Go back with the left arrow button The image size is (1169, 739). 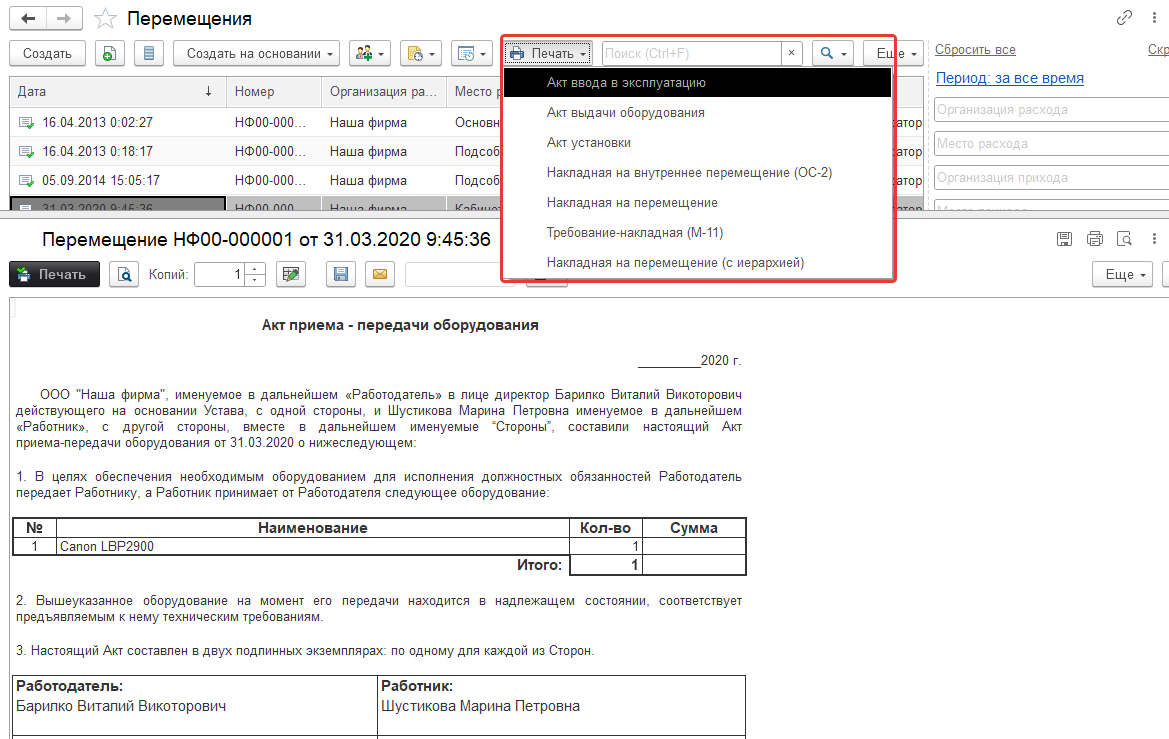(28, 19)
